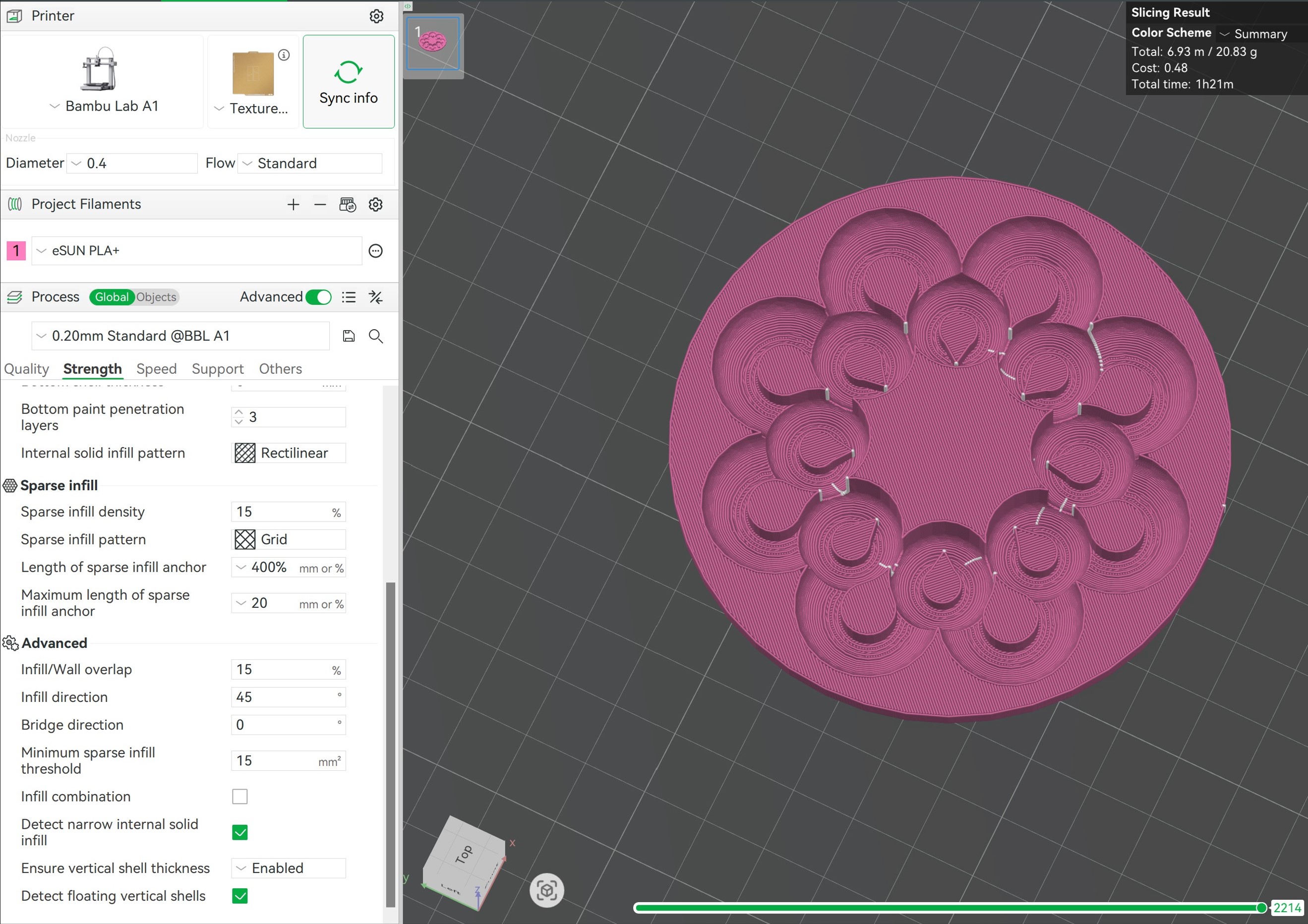Toggle the Advanced mode switch
Viewport: 1308px width, 924px height.
pos(318,297)
